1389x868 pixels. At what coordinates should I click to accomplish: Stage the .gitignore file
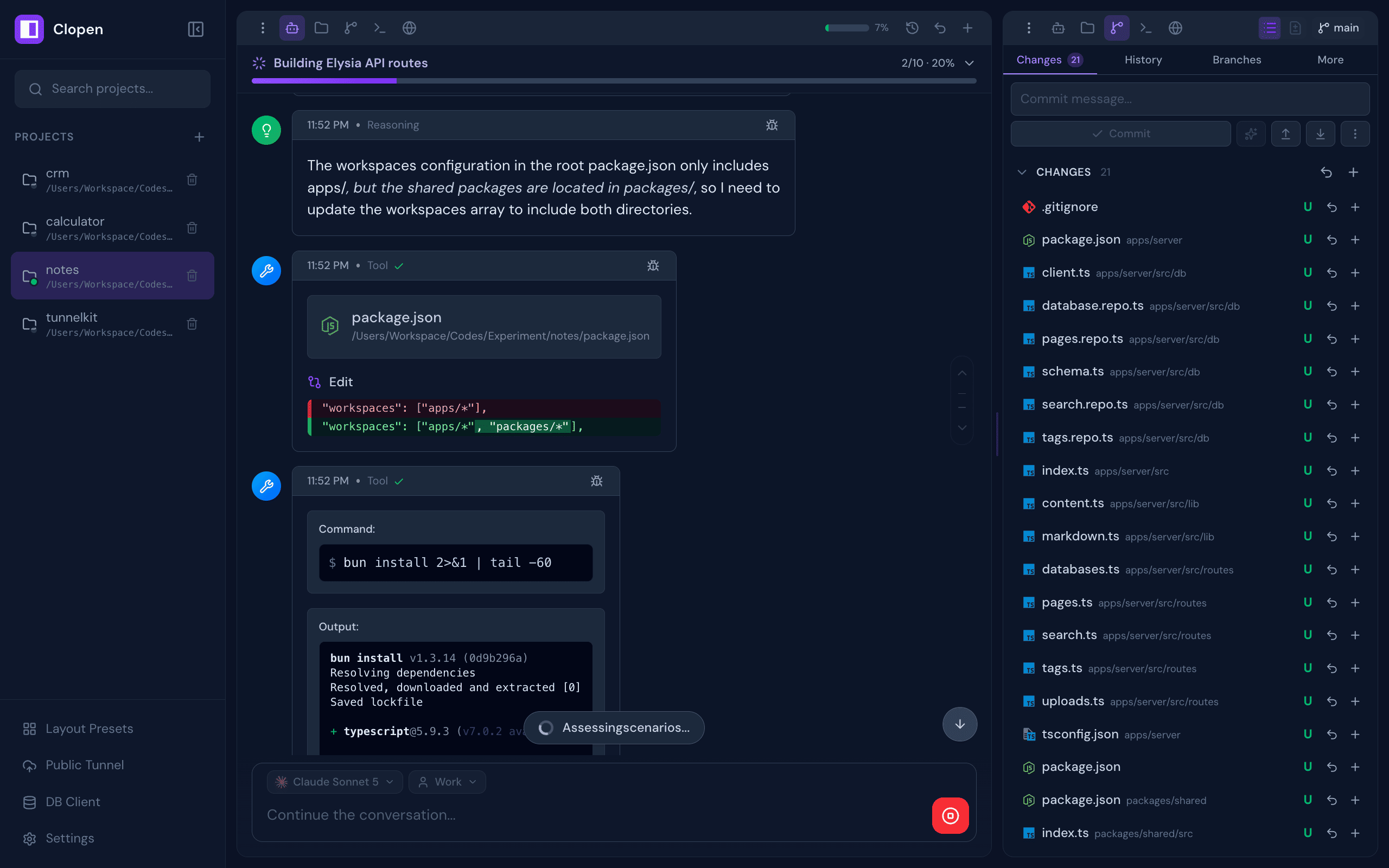point(1355,207)
